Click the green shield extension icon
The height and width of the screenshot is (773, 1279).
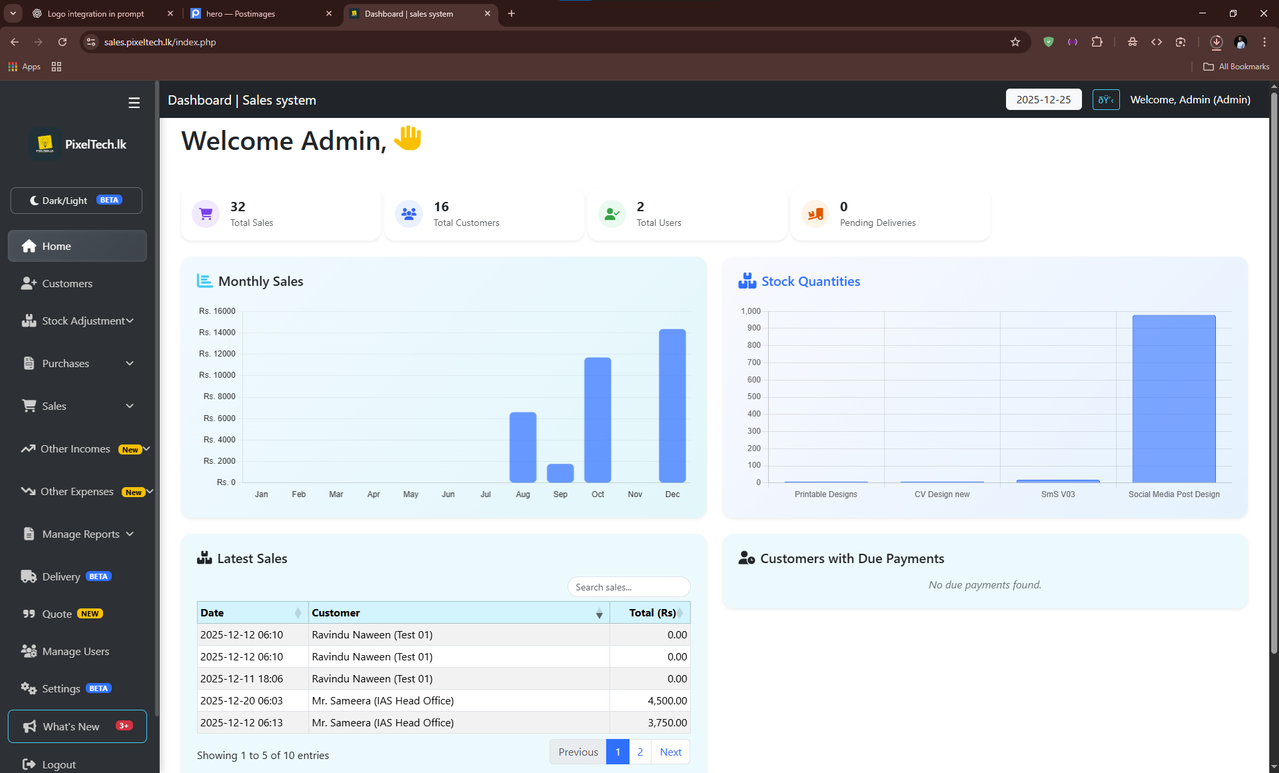click(1048, 42)
